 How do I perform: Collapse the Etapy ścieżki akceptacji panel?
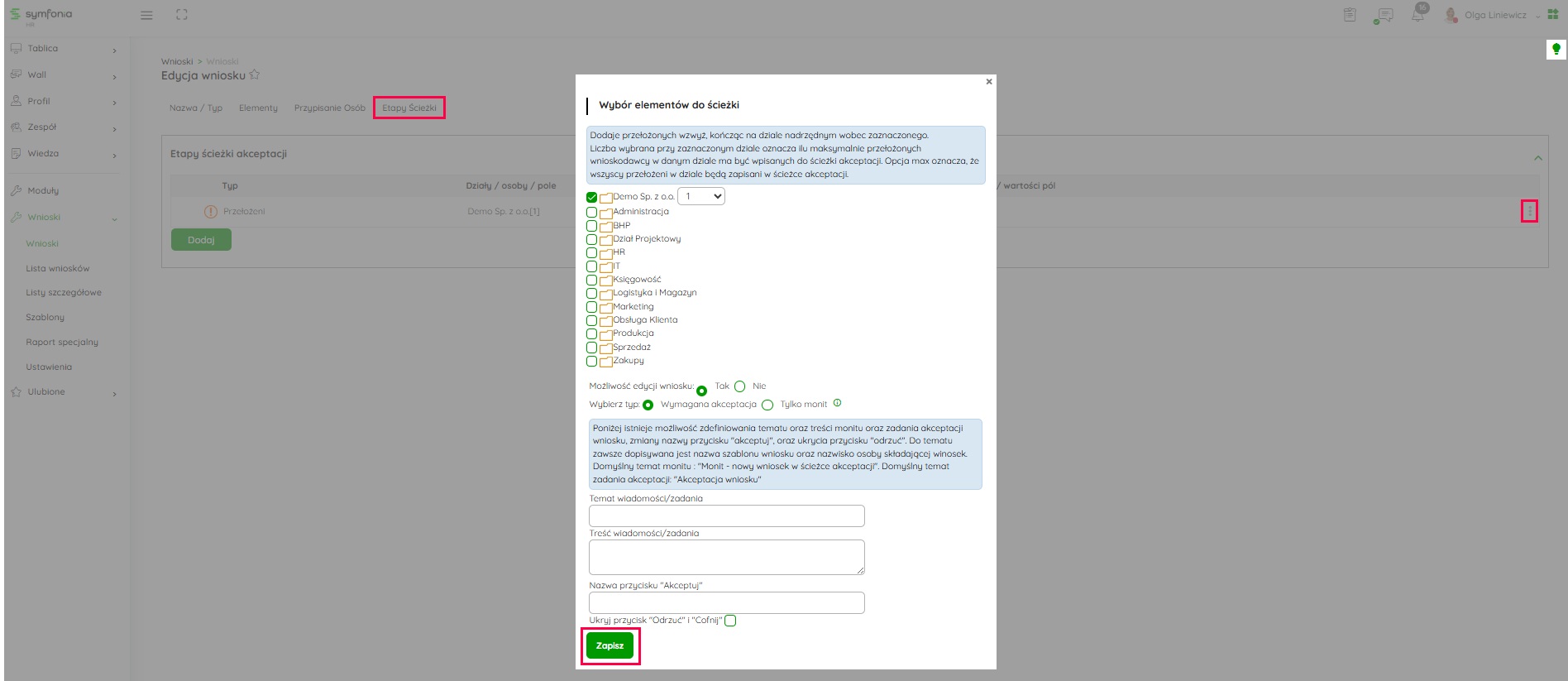click(x=1537, y=157)
